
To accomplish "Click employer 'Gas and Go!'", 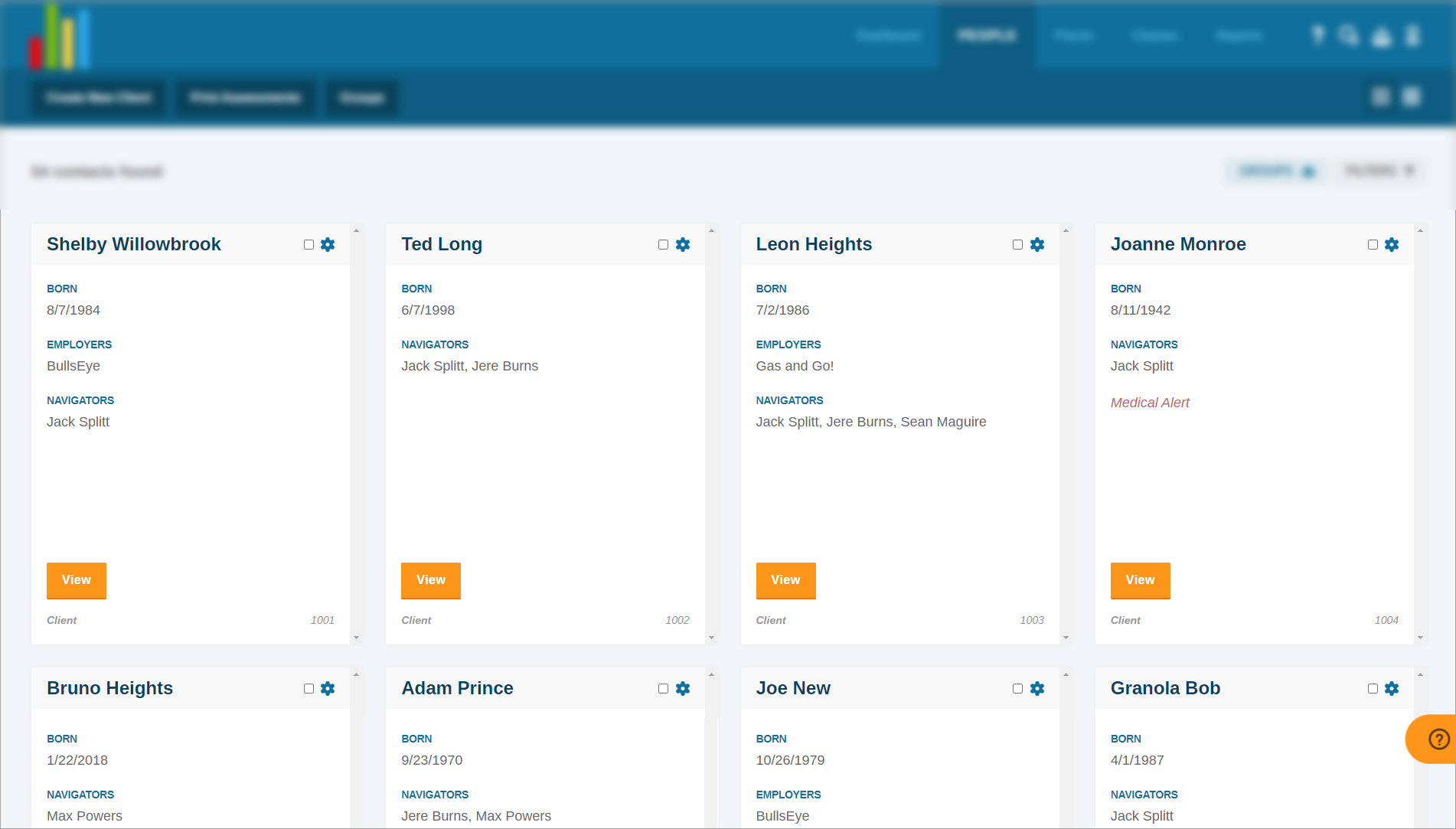I will (795, 366).
